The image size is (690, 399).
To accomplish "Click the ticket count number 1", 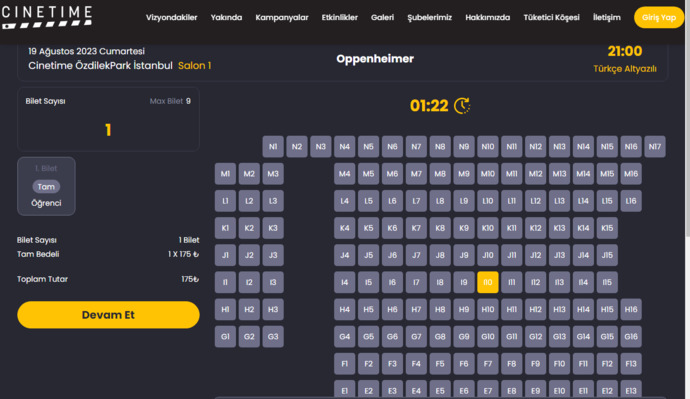I will (108, 130).
